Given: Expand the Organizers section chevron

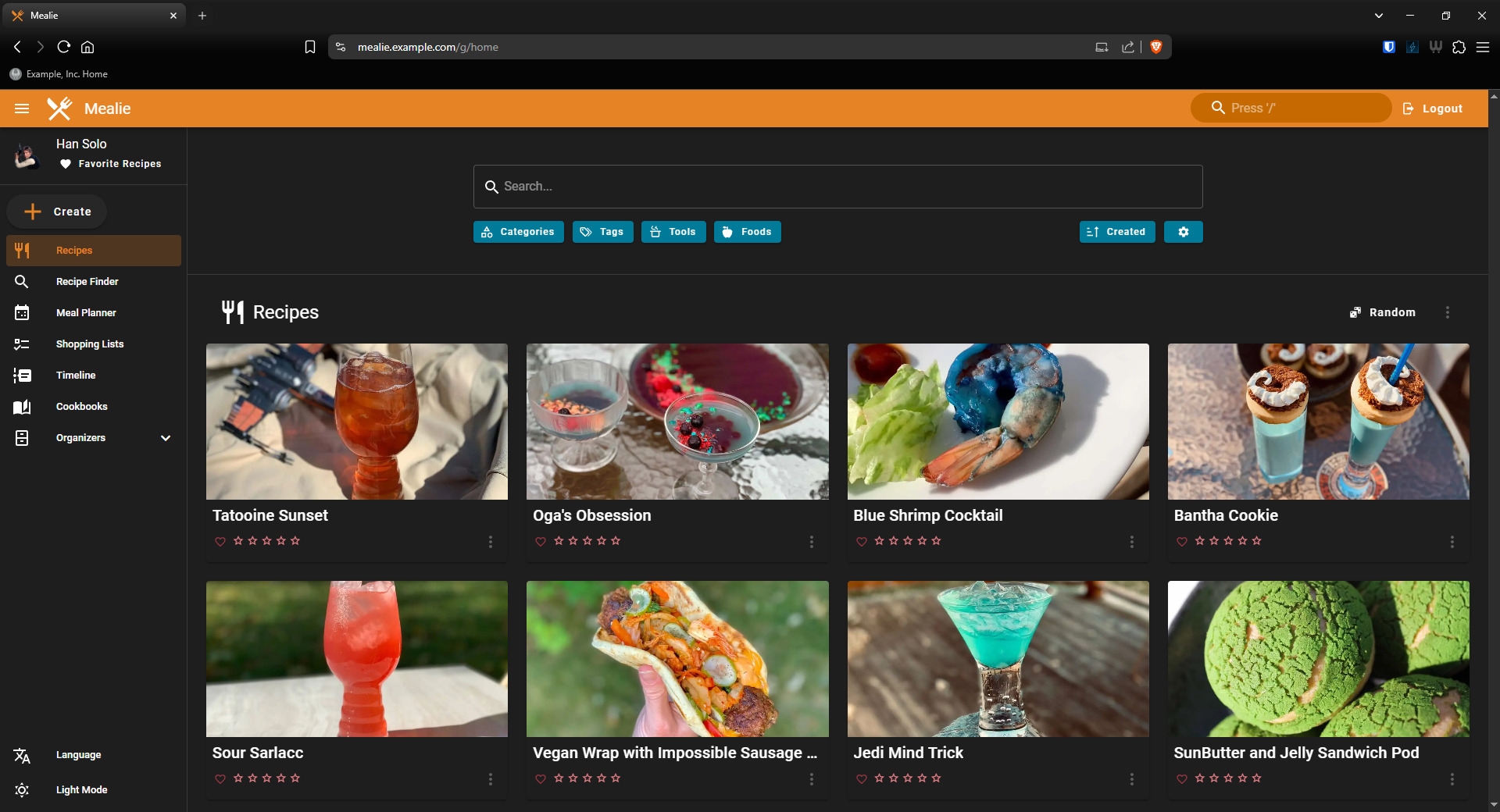Looking at the screenshot, I should click(166, 438).
